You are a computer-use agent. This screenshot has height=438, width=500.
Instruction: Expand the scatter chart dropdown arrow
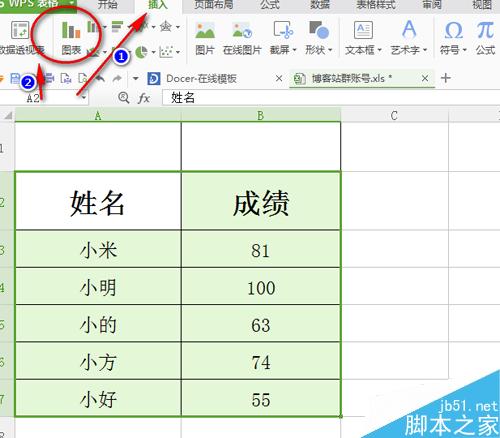[x=178, y=52]
